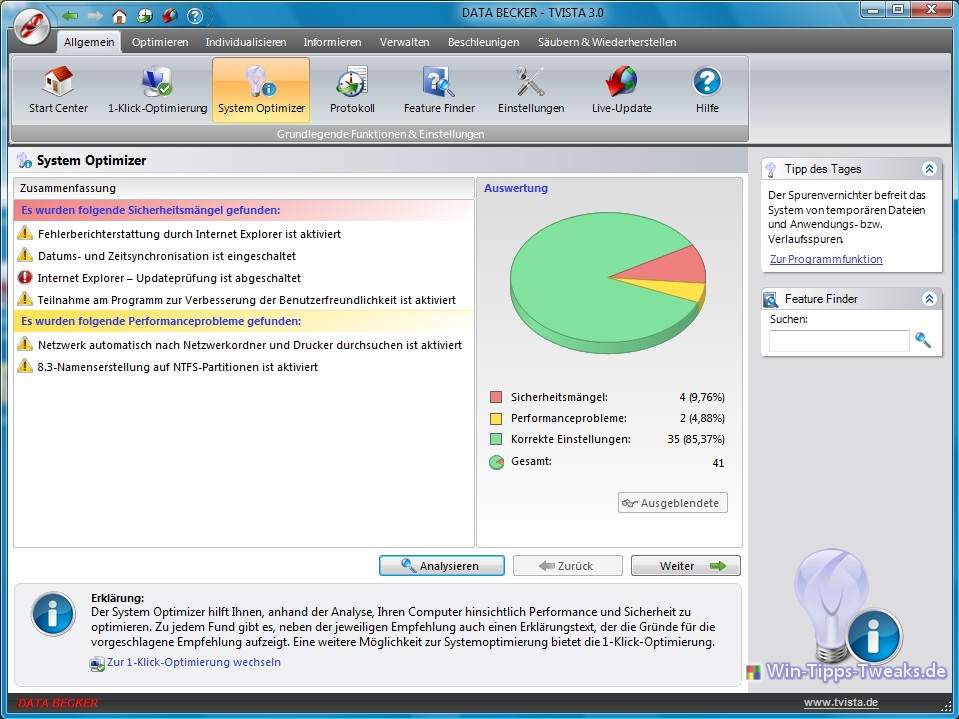Open Feature Finder from the ribbon
This screenshot has width=959, height=719.
[x=439, y=90]
